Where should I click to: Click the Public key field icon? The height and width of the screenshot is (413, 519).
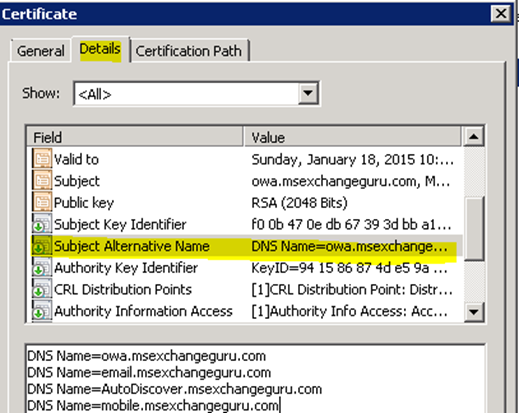click(42, 202)
